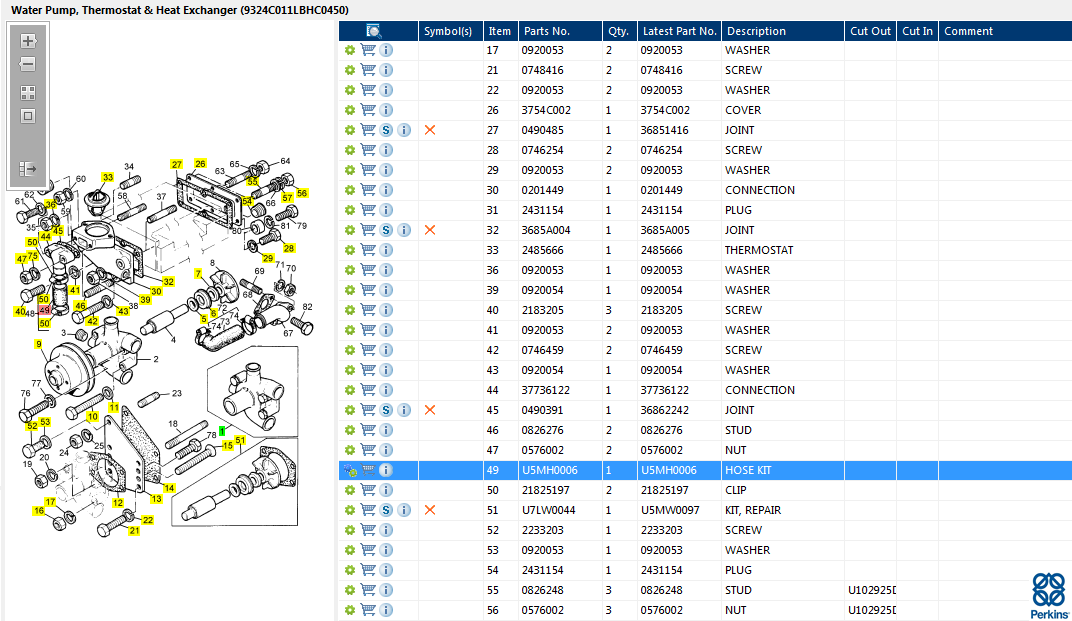Click the single square fit-view icon
Viewport: 1072px width, 621px height.
click(28, 116)
